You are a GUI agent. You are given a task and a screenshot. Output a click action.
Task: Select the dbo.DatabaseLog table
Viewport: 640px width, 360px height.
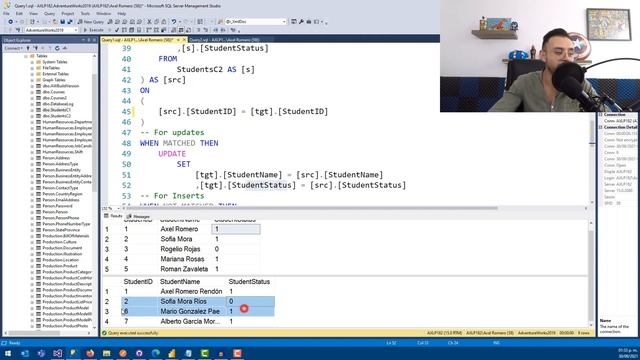58,104
